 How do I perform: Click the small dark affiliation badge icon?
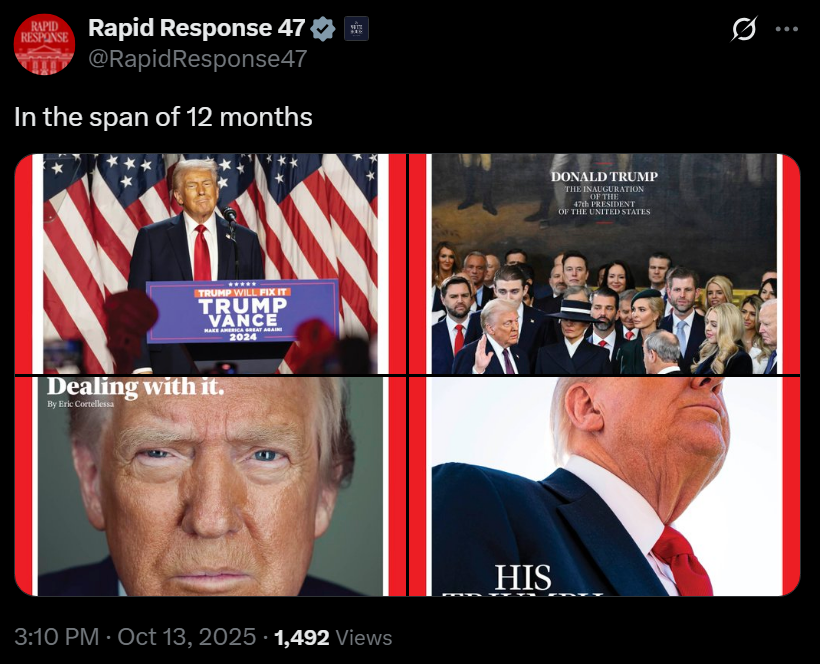(x=356, y=29)
